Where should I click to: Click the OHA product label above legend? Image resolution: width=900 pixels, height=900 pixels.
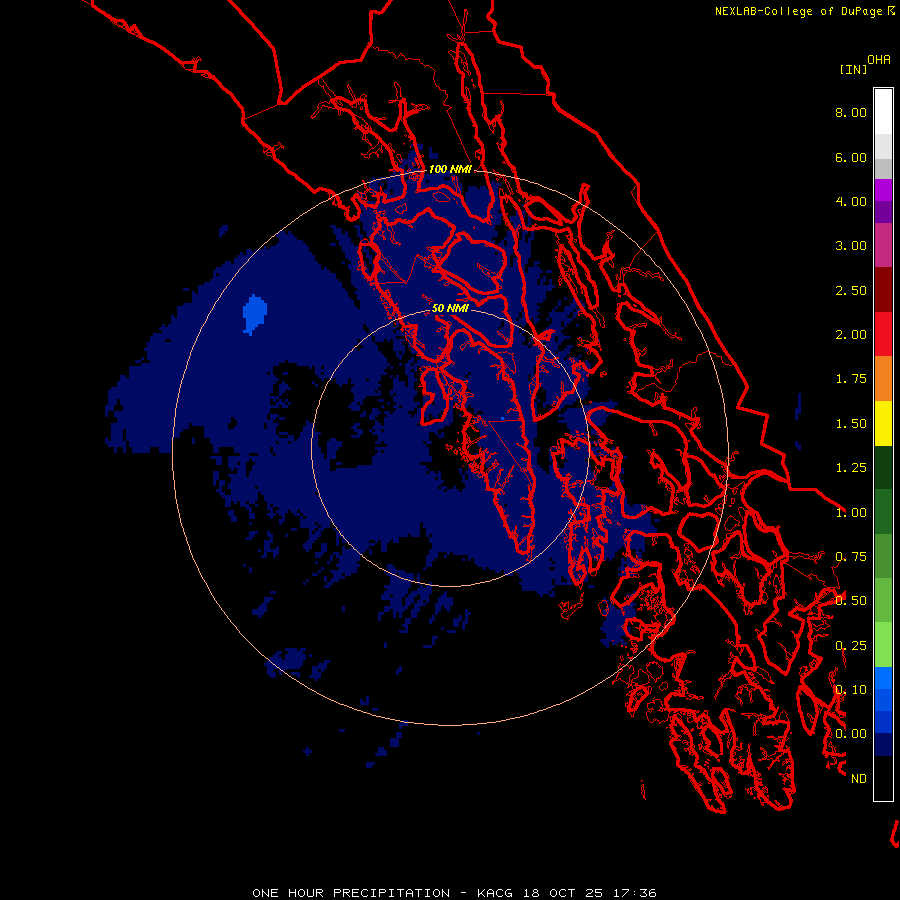[x=879, y=59]
